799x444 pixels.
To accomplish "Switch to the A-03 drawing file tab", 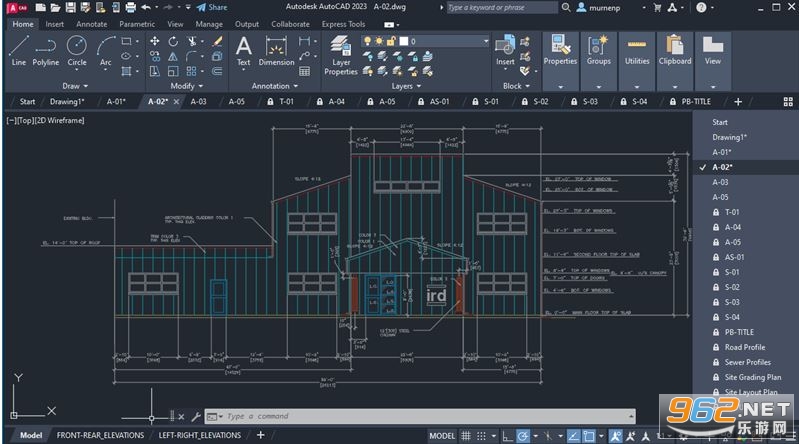I will [198, 101].
